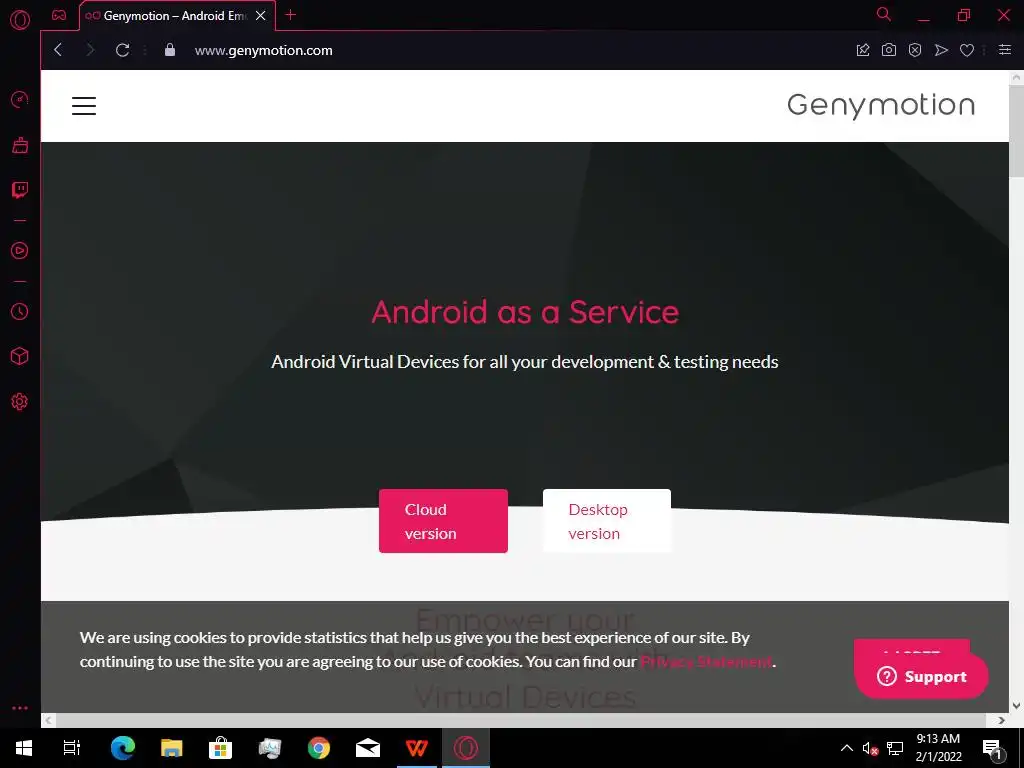The image size is (1024, 768).
Task: Open the muted volume tray icon
Action: 870,748
